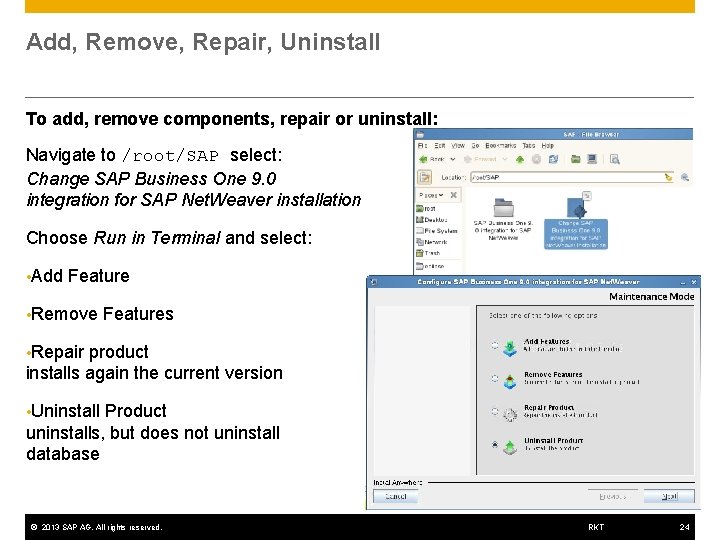Click the Forward button in File Browser
720x540 pixels.
pos(480,159)
